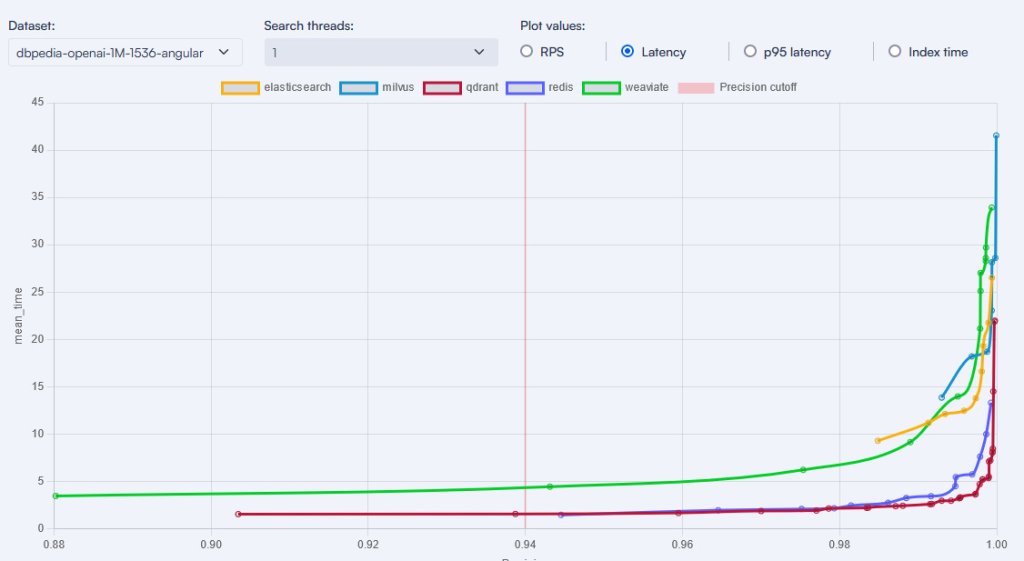This screenshot has width=1024, height=561.
Task: Click the topmost milvus data point
Action: 996,135
